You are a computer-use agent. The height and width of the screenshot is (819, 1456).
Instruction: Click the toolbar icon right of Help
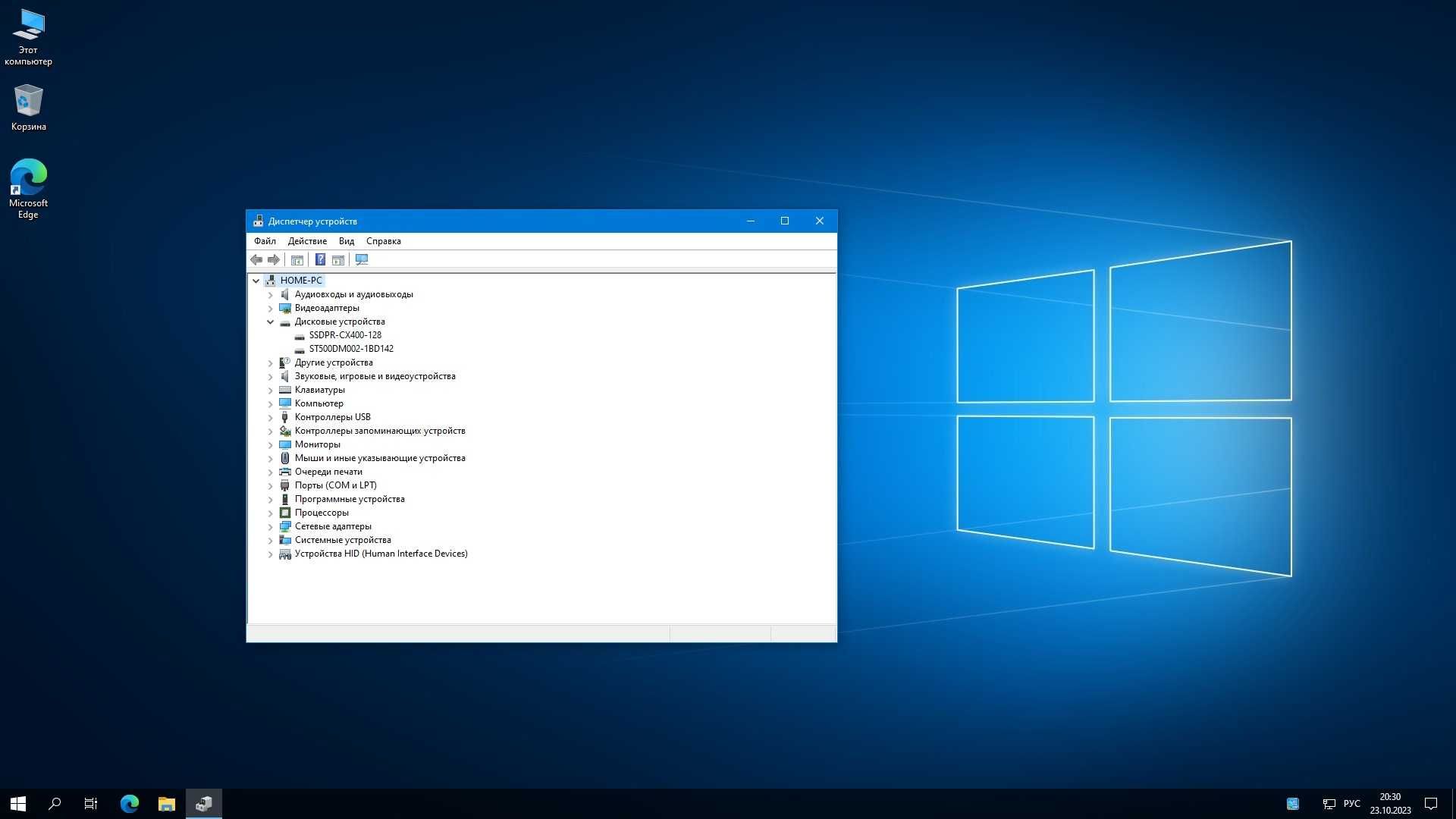(x=338, y=260)
